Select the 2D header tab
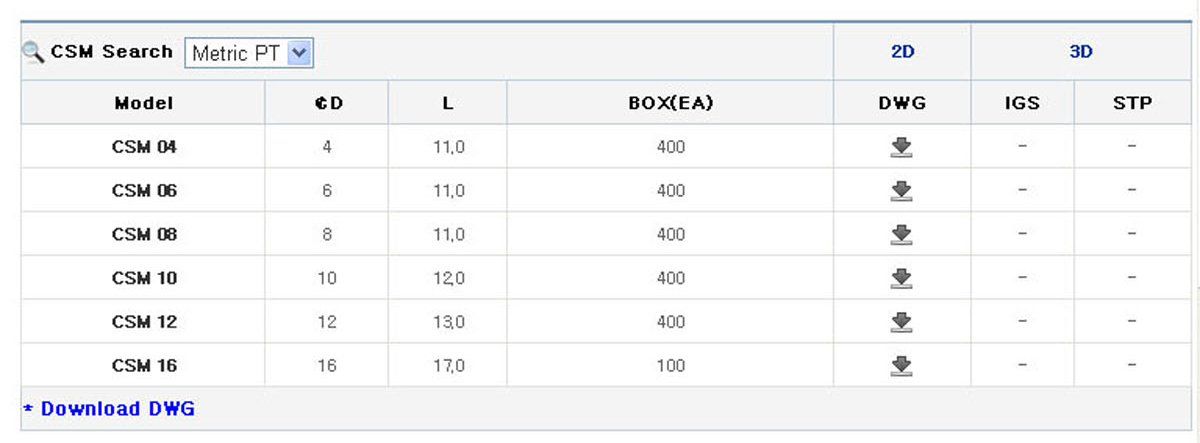Screen dimensions: 1200x443 tap(902, 52)
